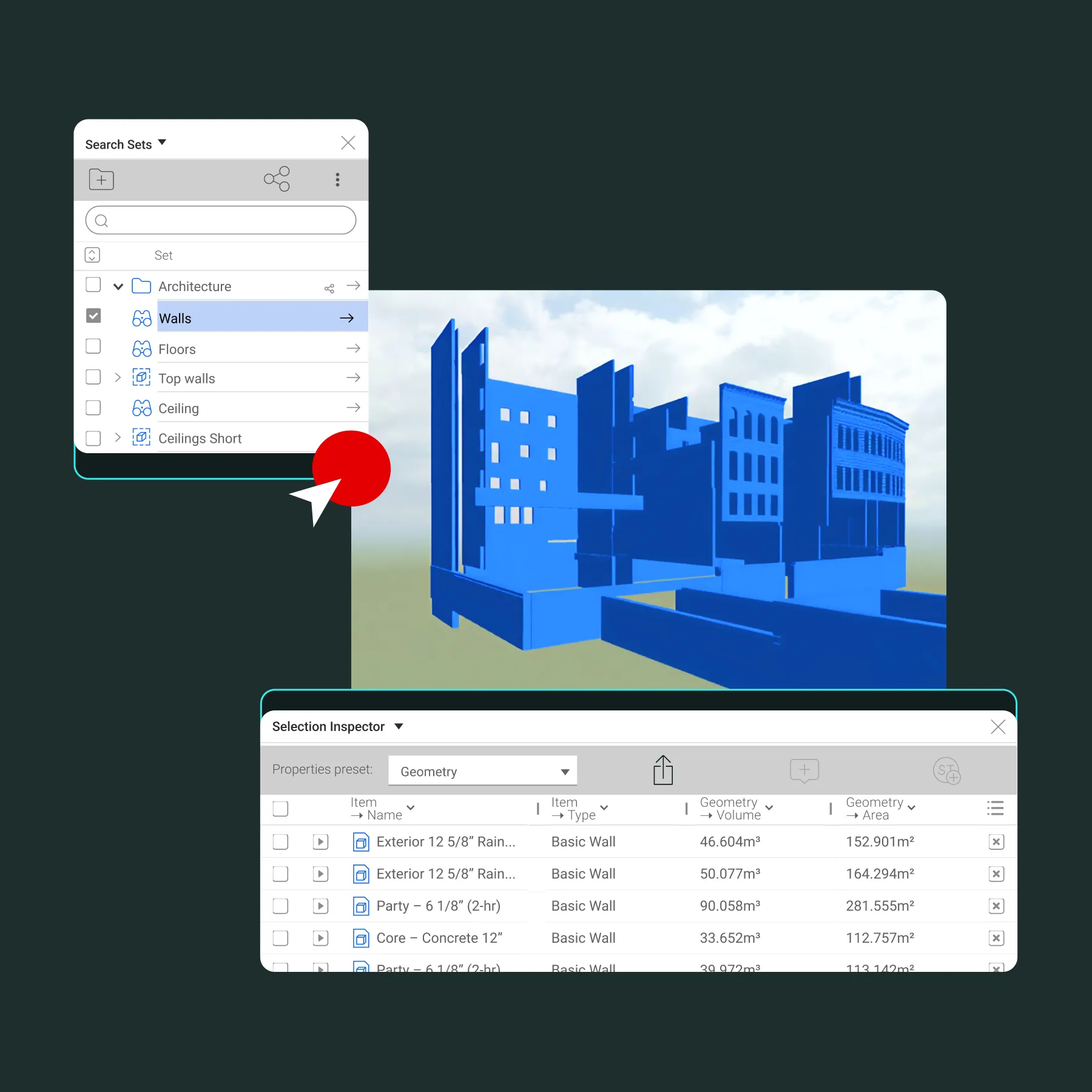Create a new folder in Search Sets
1092x1092 pixels.
pos(101,179)
